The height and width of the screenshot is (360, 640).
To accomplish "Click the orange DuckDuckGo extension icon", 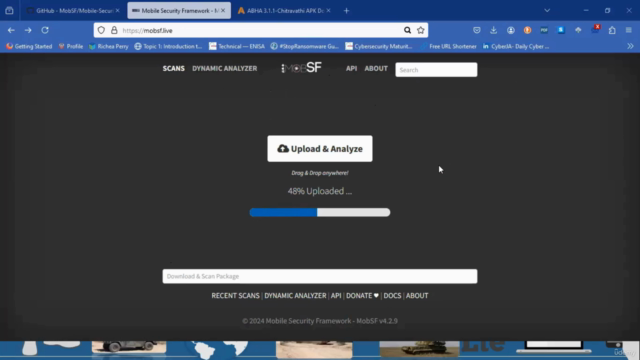I will click(x=527, y=30).
